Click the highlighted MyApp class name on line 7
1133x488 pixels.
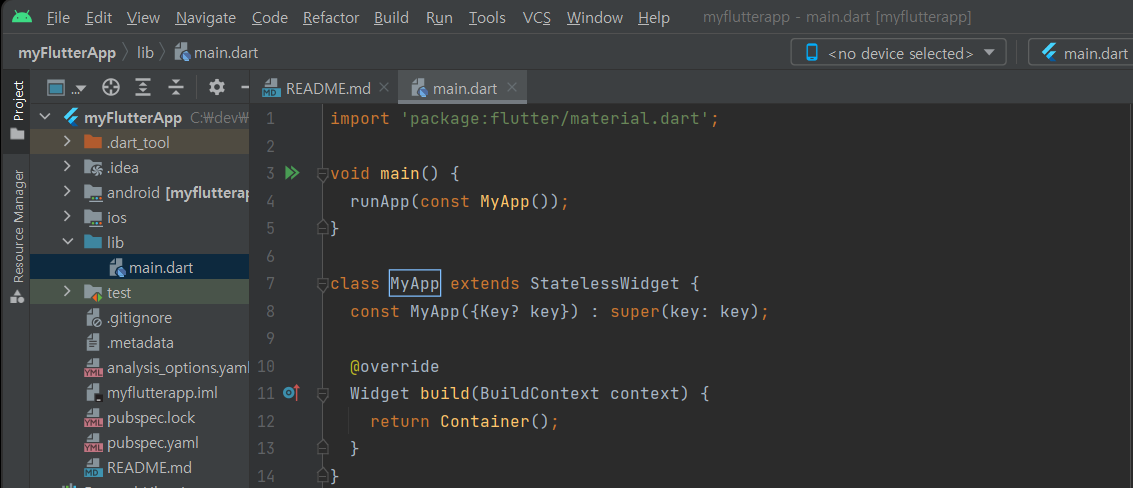tap(415, 283)
